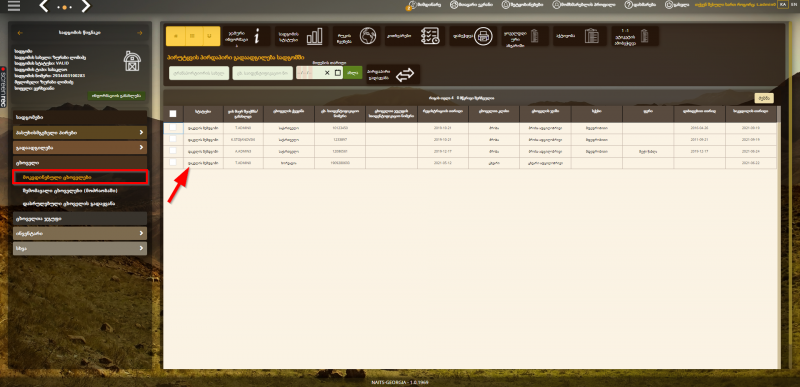Select the U button in the yellow segmented control

(x=210, y=36)
